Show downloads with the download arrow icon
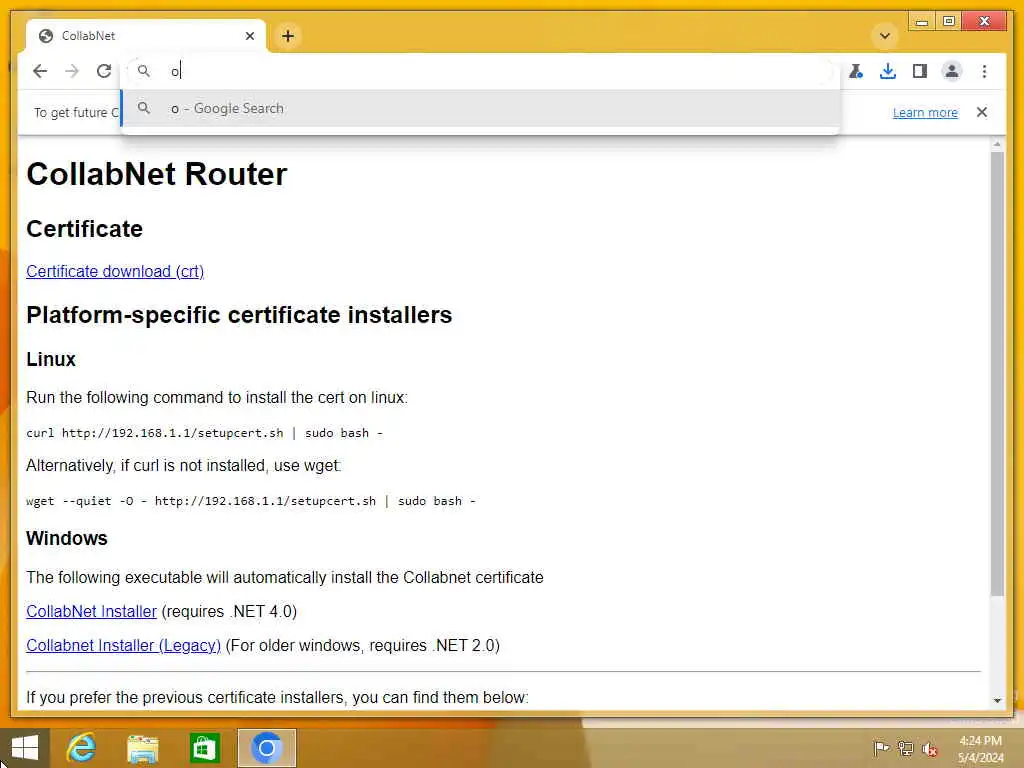Viewport: 1024px width, 768px height. (x=888, y=71)
